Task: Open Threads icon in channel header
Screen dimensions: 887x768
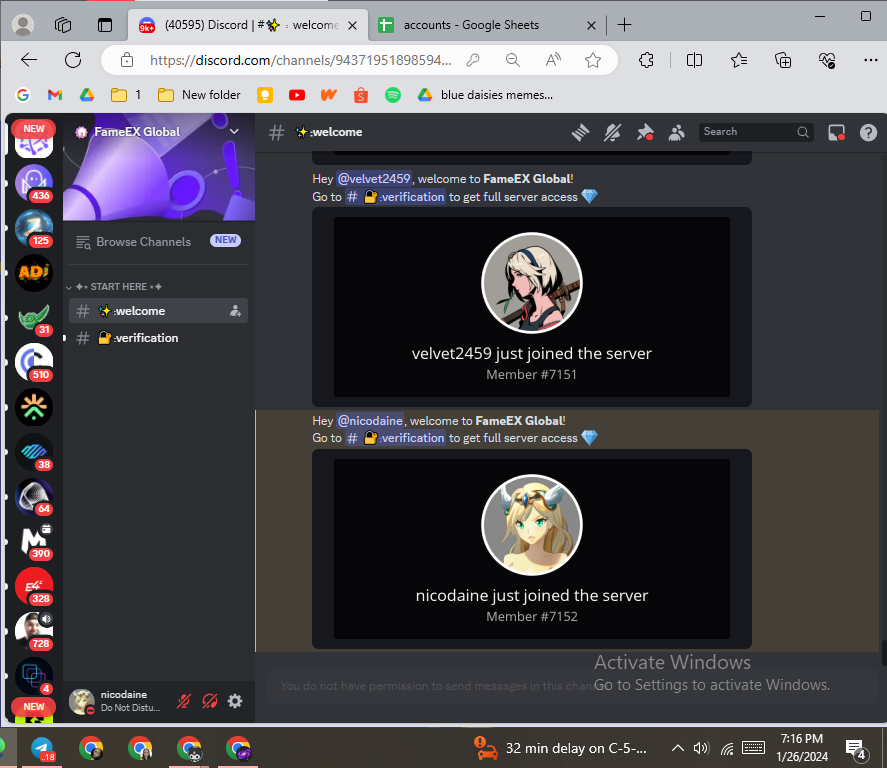Action: click(580, 132)
